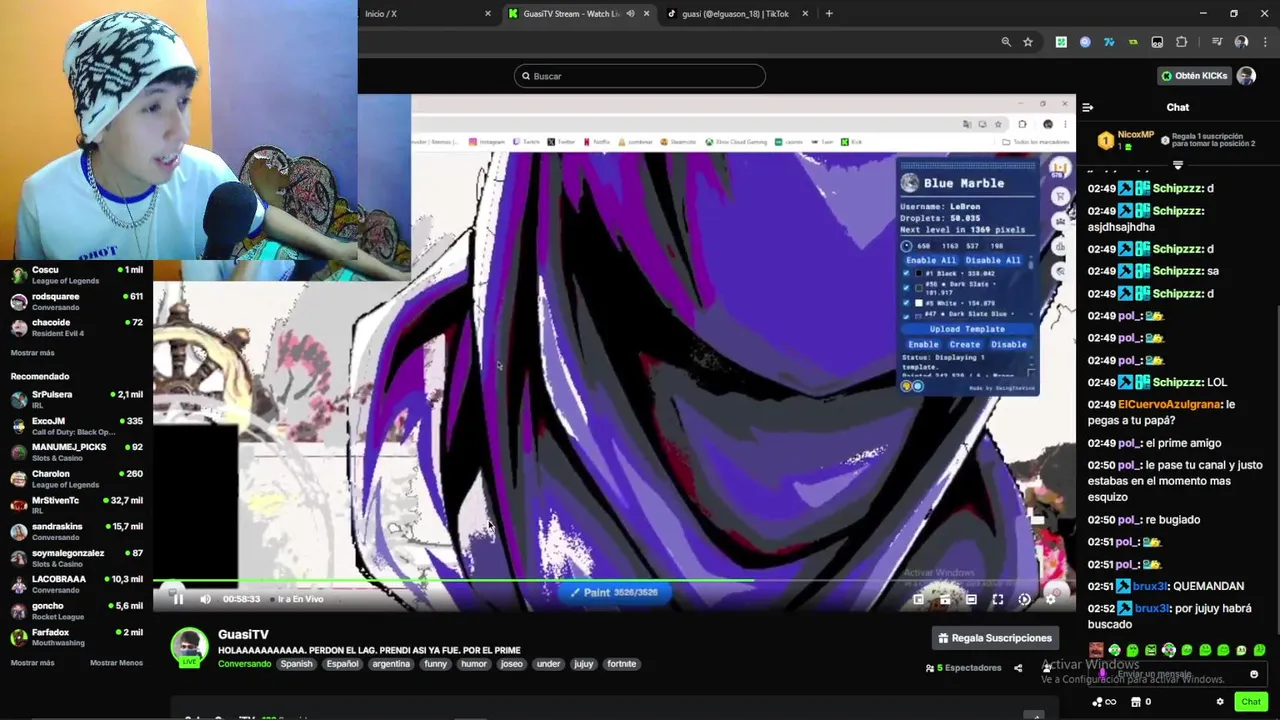
Task: Click Enable All in the Blue Marble panel
Action: tap(930, 260)
